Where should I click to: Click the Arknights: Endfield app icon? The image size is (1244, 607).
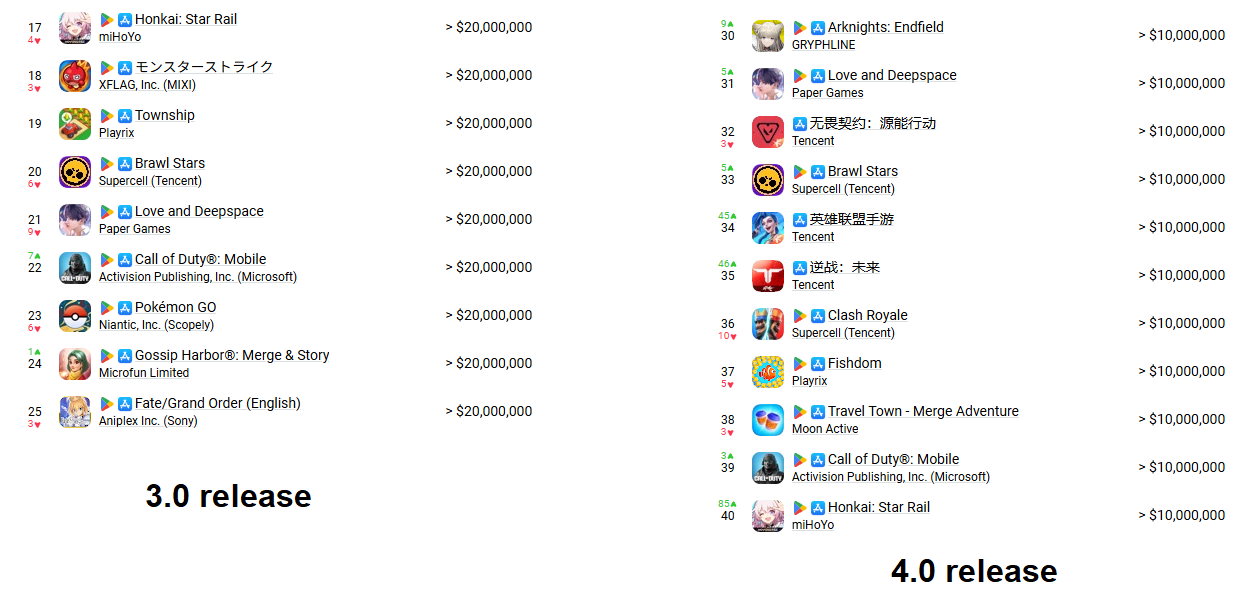(768, 36)
